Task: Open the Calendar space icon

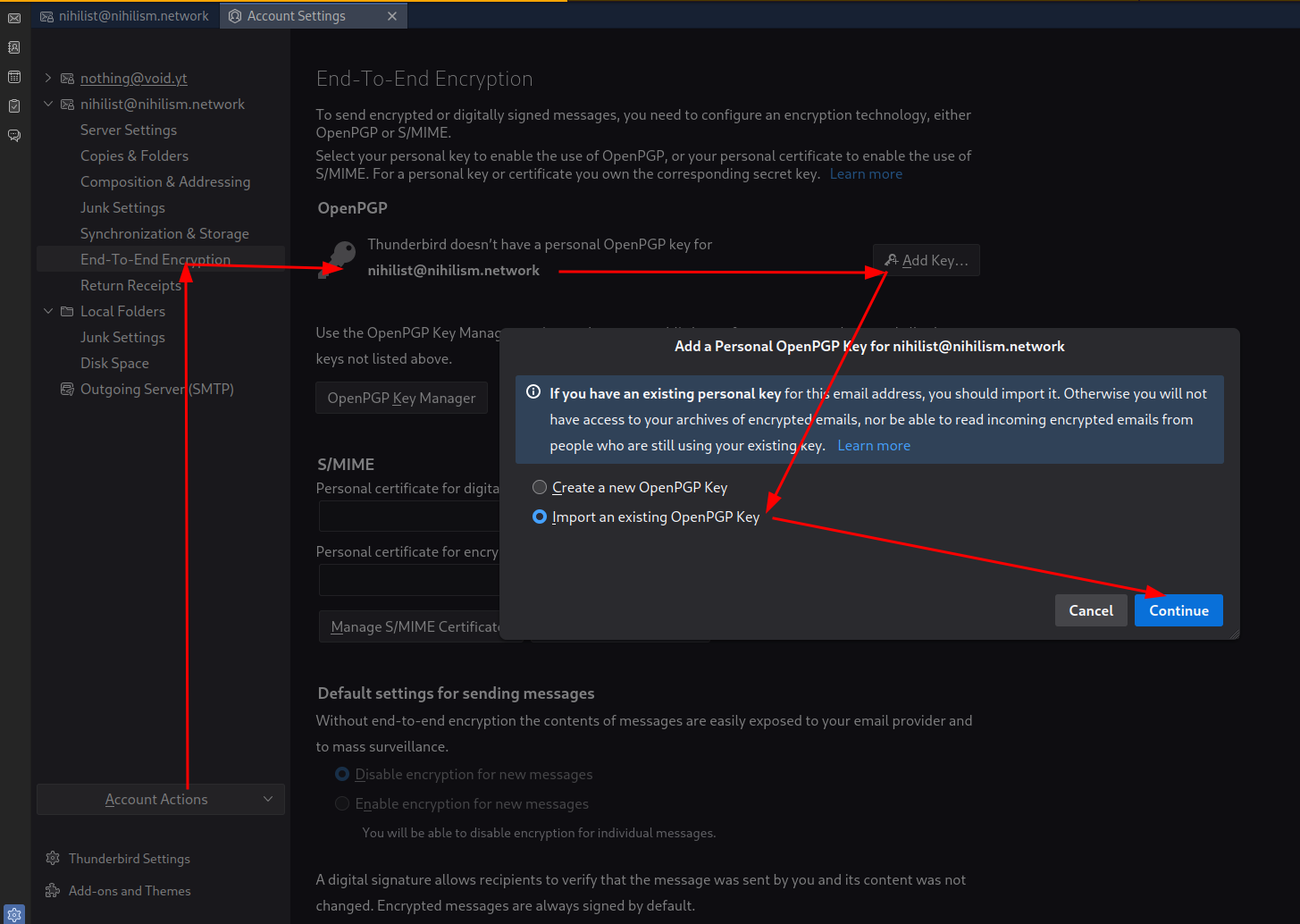Action: [14, 77]
